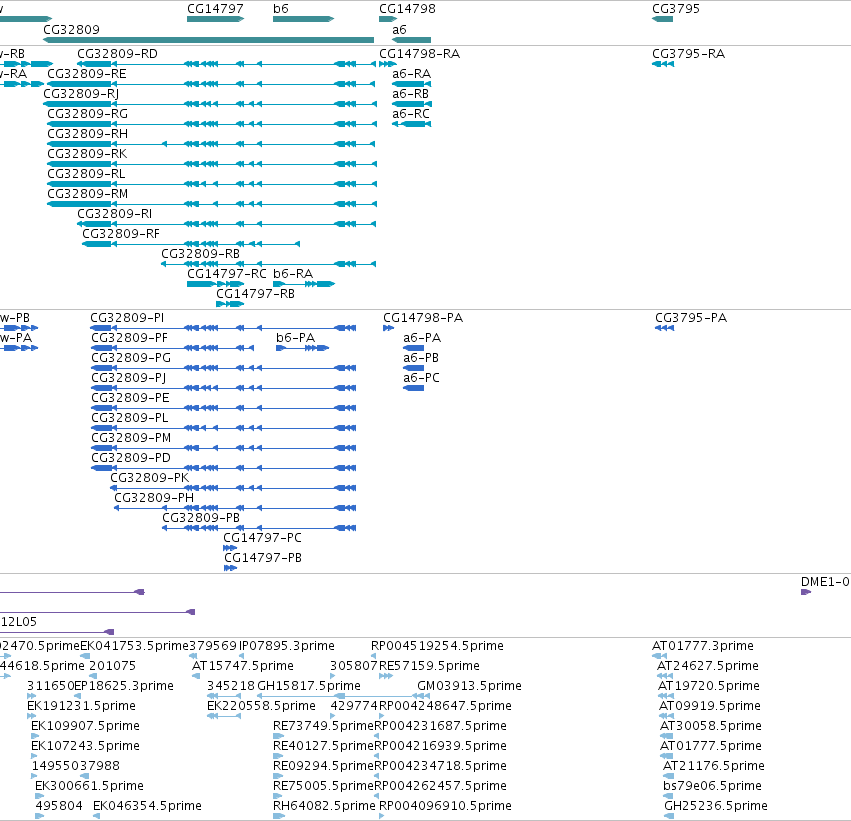Click protein CG32809-PL
This screenshot has width=851, height=821.
tap(223, 428)
